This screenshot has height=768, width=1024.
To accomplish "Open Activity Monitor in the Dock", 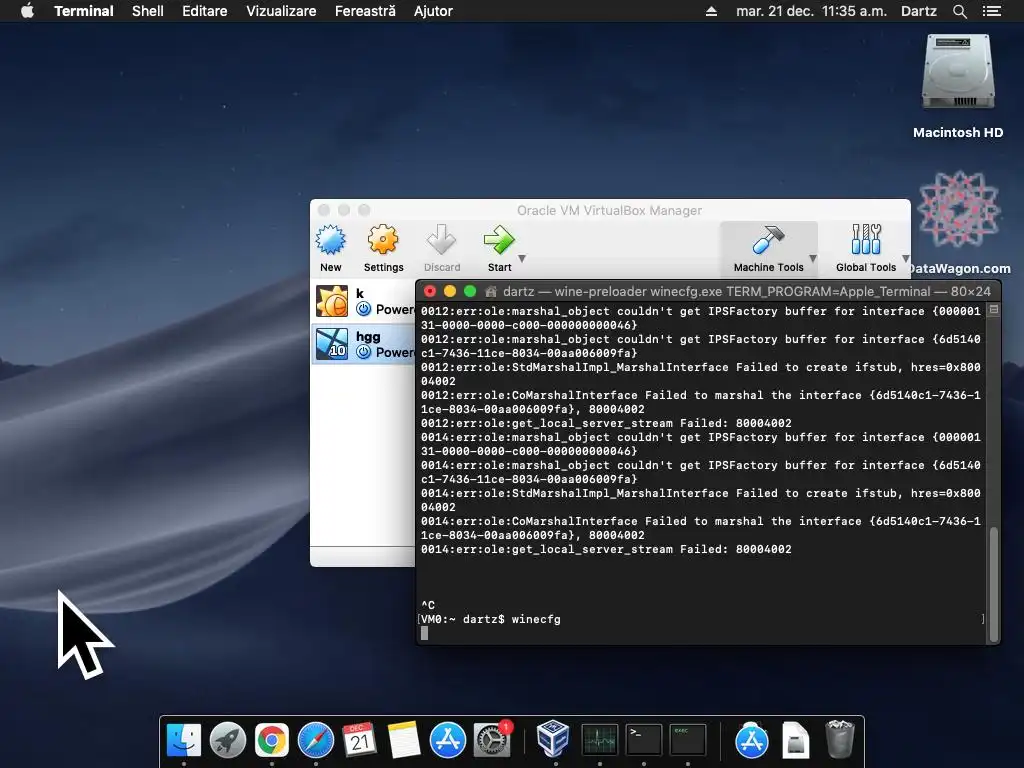I will pyautogui.click(x=600, y=741).
